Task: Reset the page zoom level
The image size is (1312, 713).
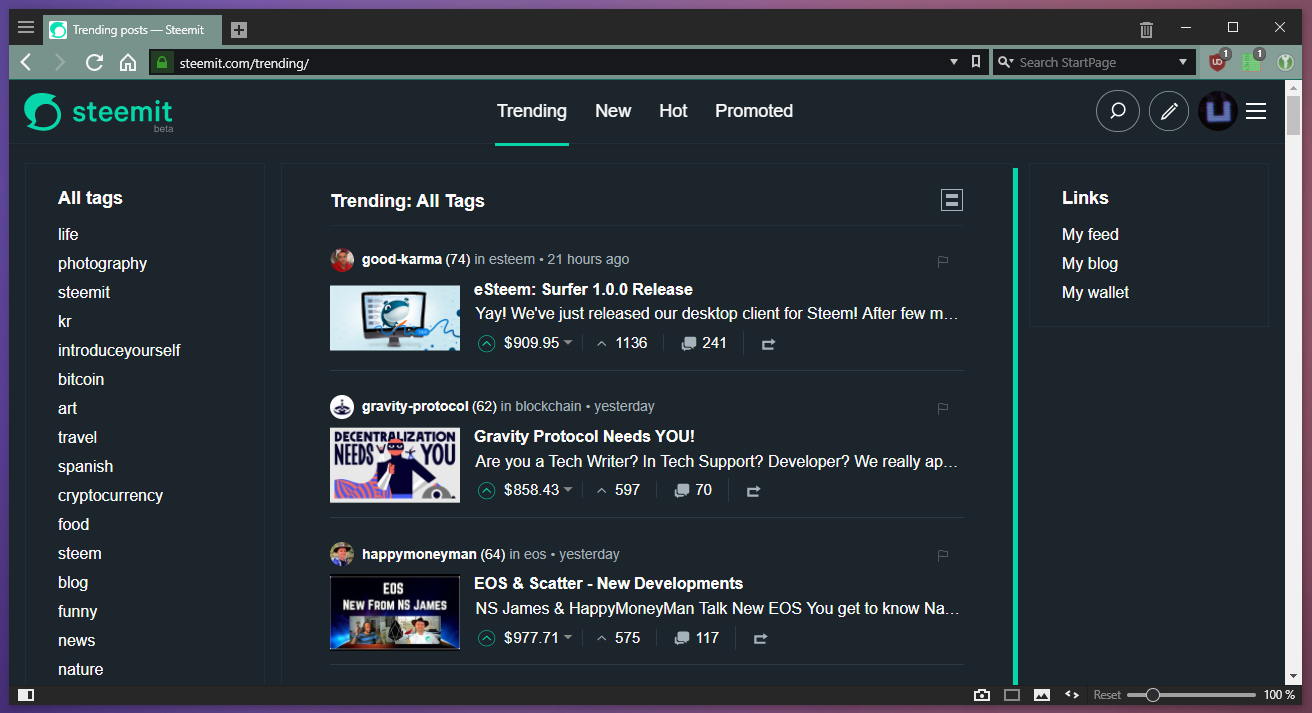Action: [1107, 695]
